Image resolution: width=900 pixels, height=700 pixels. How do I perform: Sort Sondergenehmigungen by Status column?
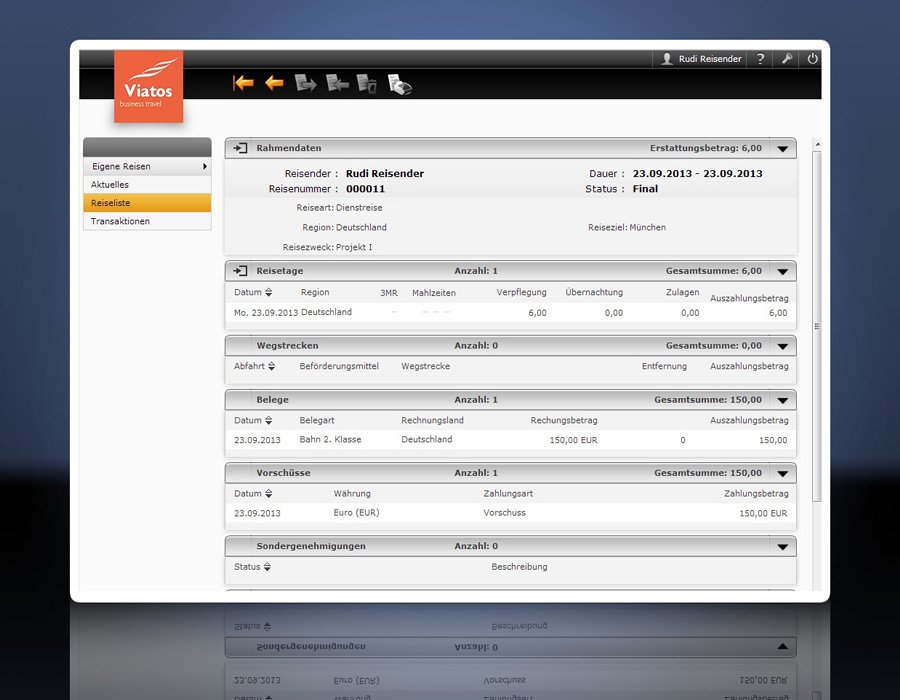267,567
